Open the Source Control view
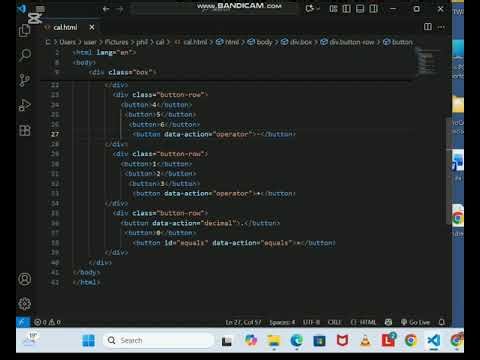Screen dimensions: 480x360 click(25, 80)
